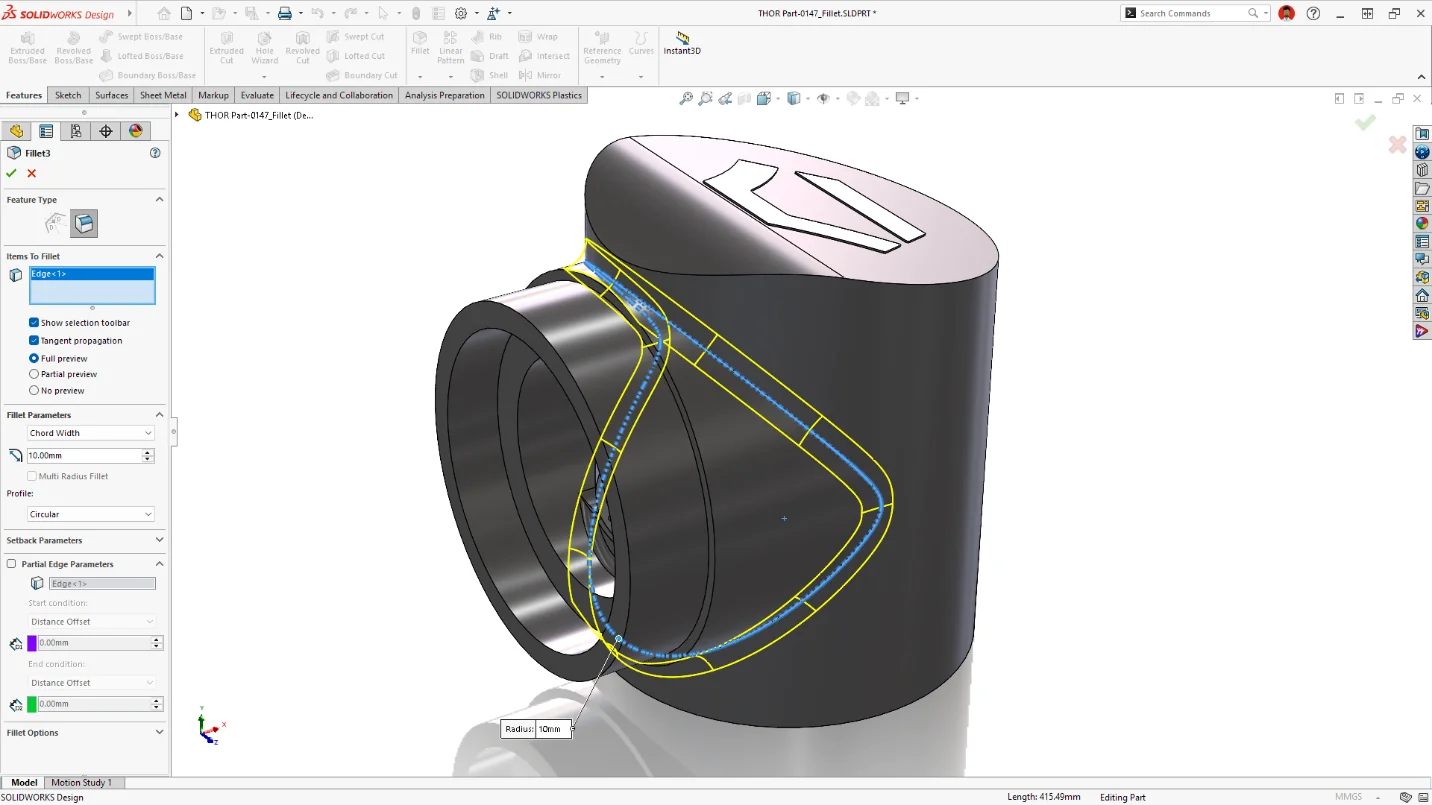The image size is (1432, 805).
Task: Click the Zoom to Fit magnifier icon
Action: [x=686, y=98]
